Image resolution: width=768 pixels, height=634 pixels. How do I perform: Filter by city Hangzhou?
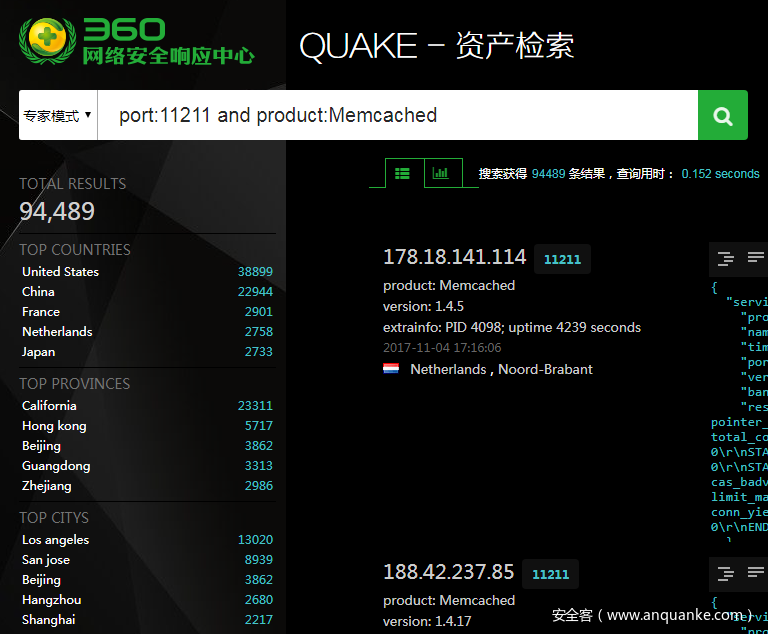tap(51, 600)
